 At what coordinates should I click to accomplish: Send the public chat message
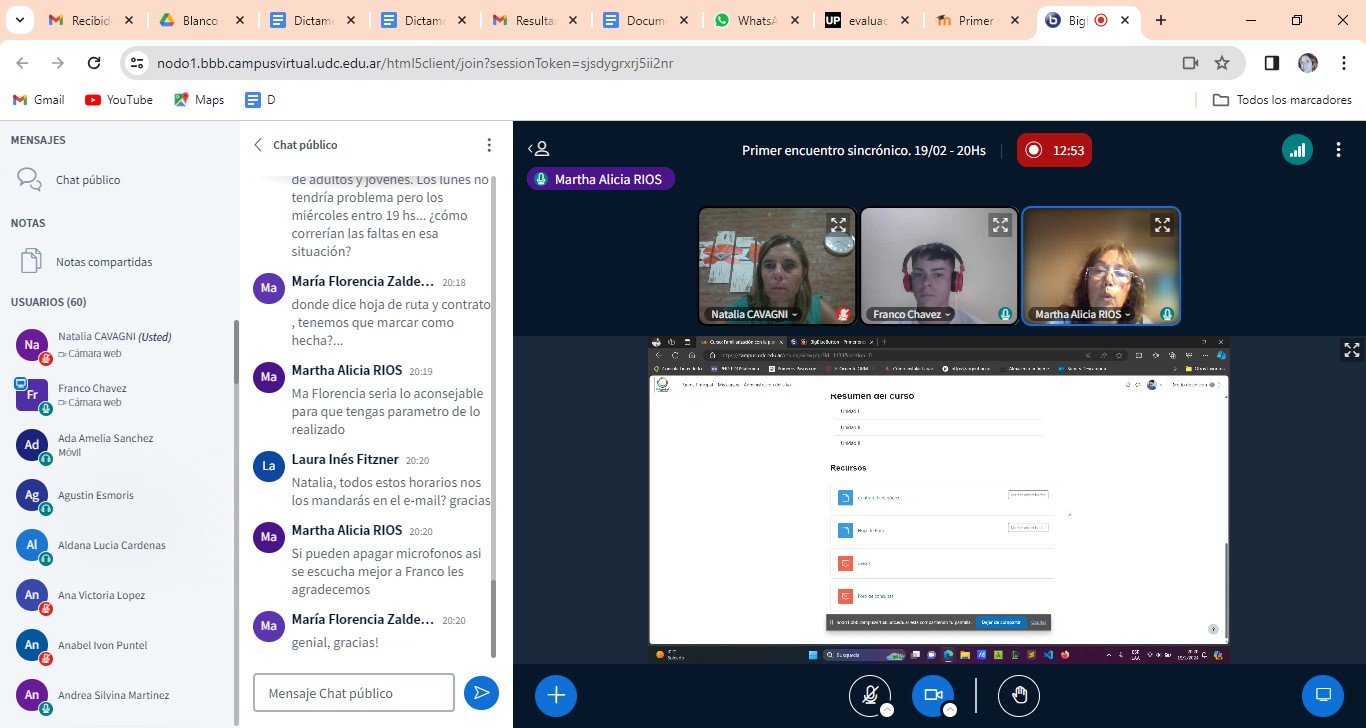pos(481,693)
